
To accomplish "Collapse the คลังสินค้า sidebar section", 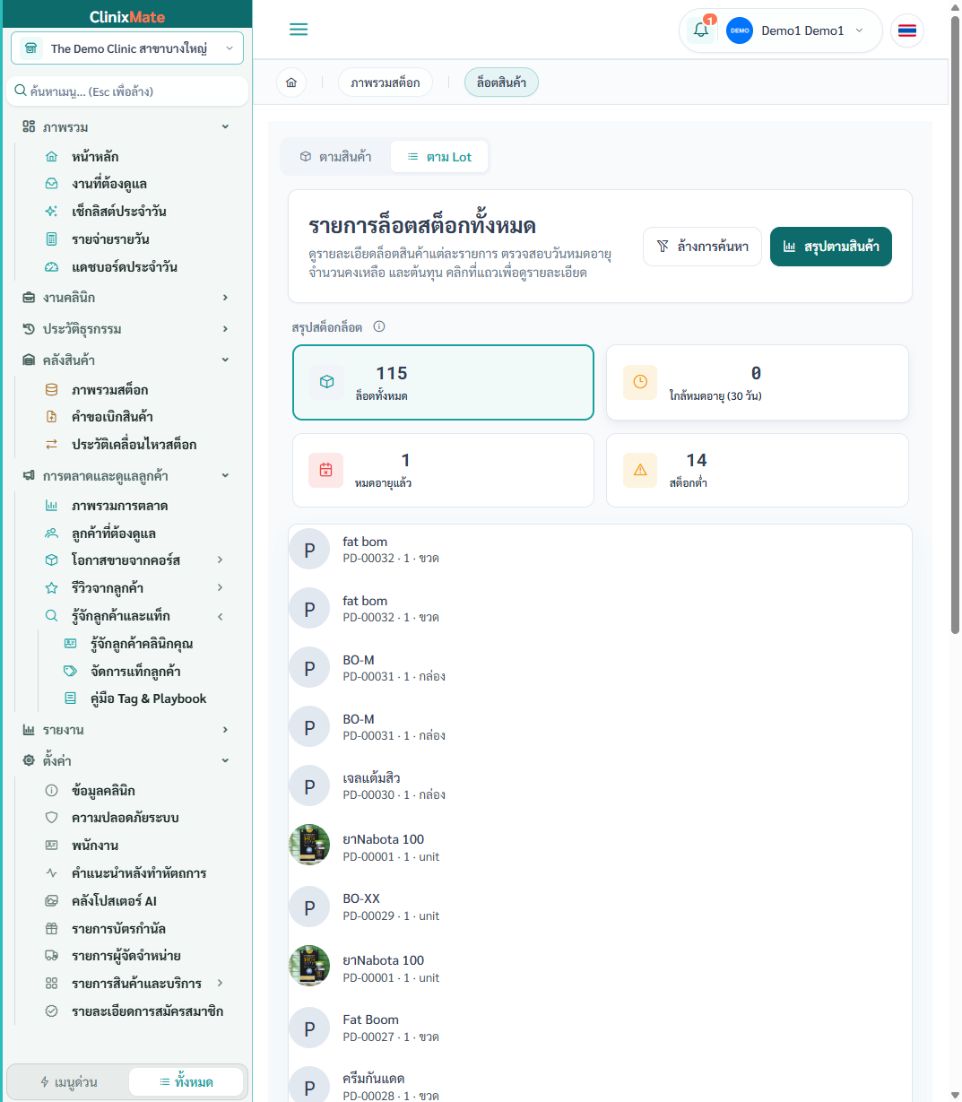I will pyautogui.click(x=126, y=361).
